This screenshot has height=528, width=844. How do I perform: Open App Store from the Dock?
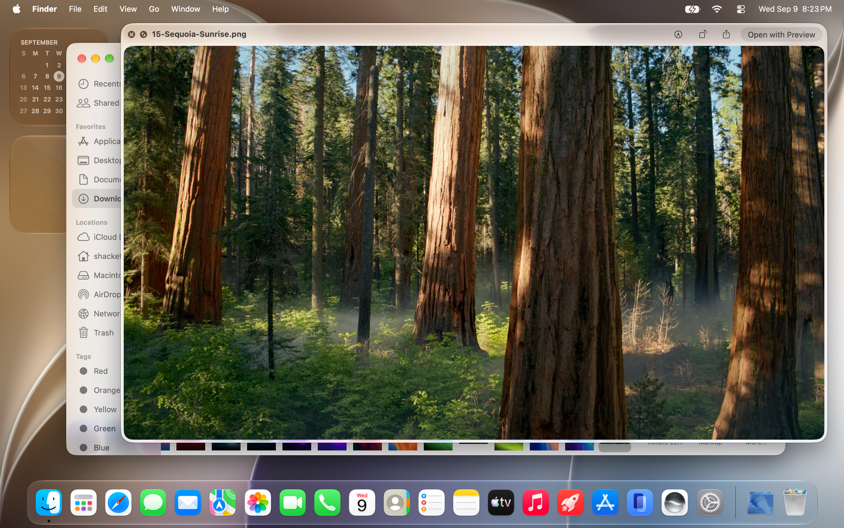click(x=605, y=503)
